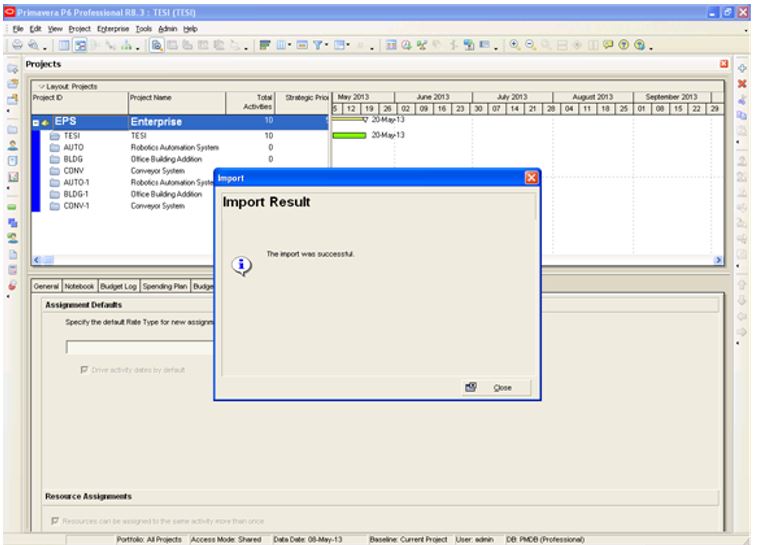Switch to the Notebook tab
This screenshot has width=759, height=545.
[x=85, y=285]
